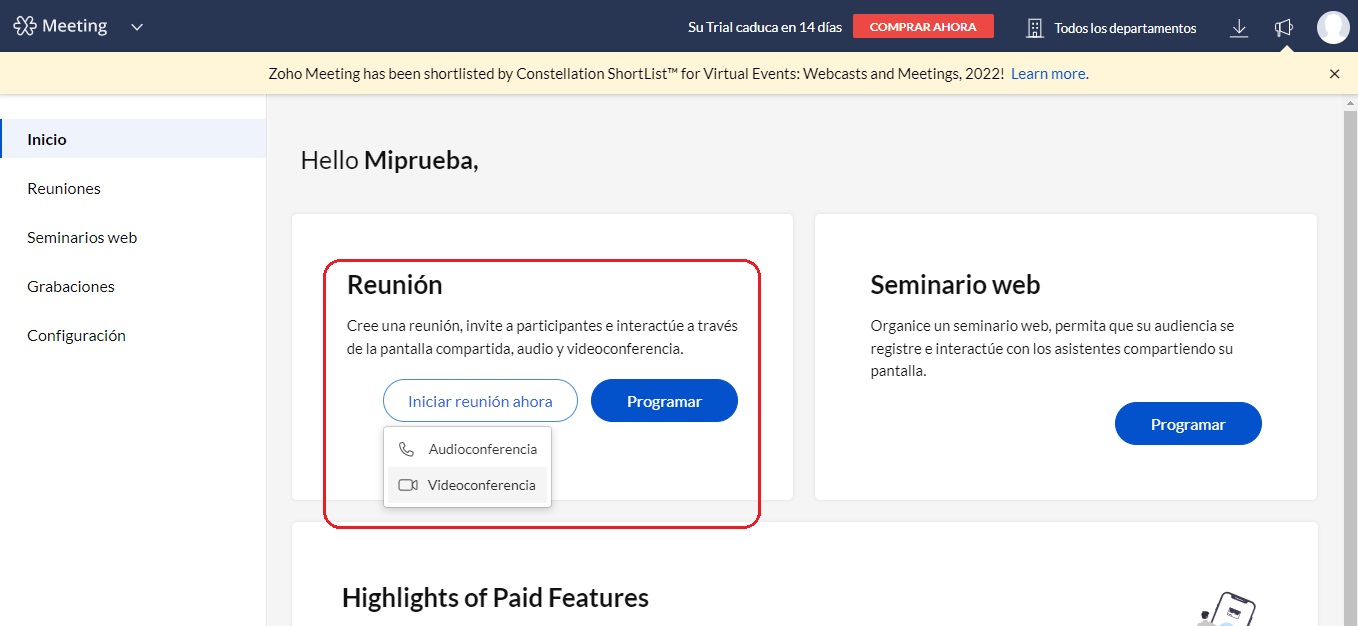The image size is (1358, 626).
Task: Click the Seminario web card heading
Action: click(x=955, y=285)
